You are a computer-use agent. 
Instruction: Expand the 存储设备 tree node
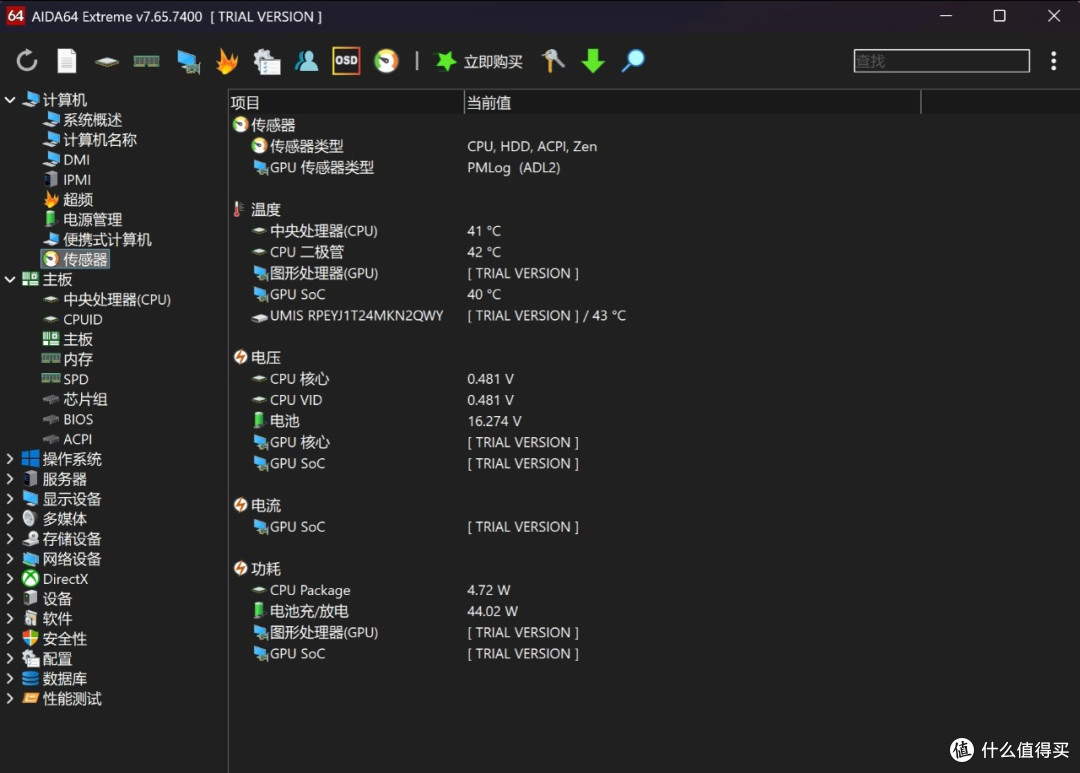coord(10,539)
